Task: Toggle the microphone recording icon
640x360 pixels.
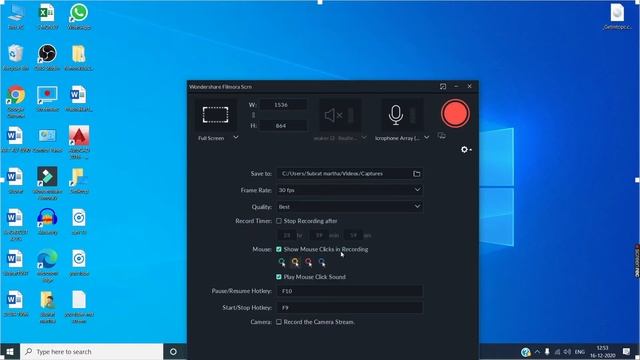Action: (x=396, y=115)
